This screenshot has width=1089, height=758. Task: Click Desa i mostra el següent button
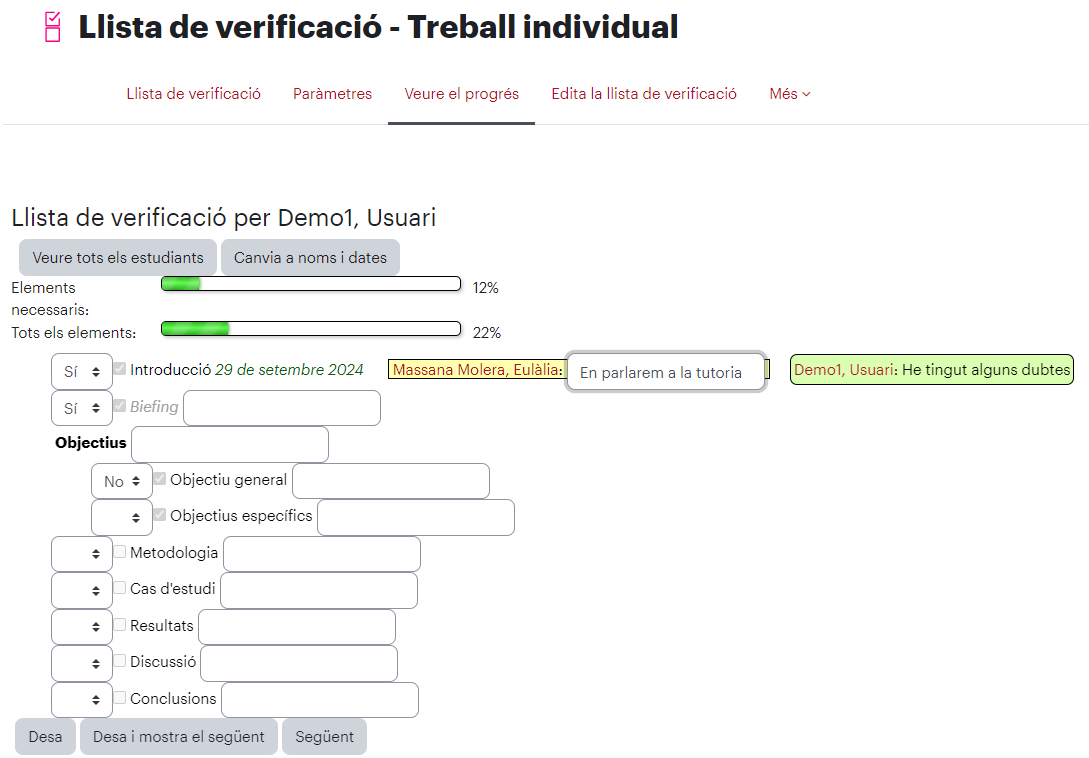pyautogui.click(x=178, y=736)
